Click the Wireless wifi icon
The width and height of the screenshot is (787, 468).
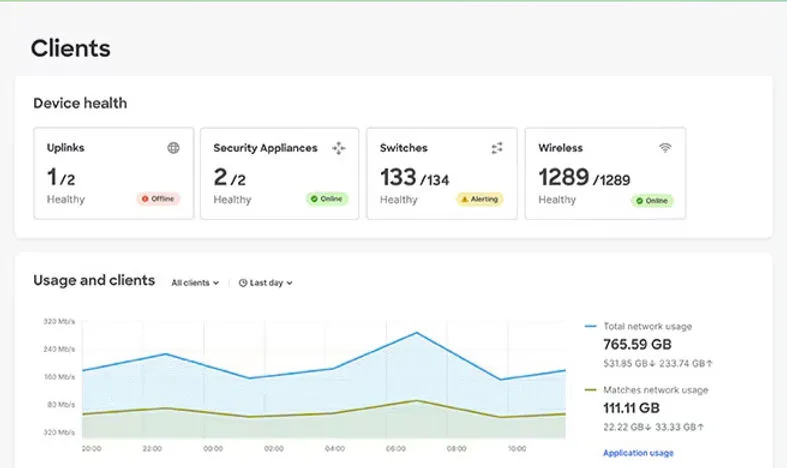[x=665, y=148]
